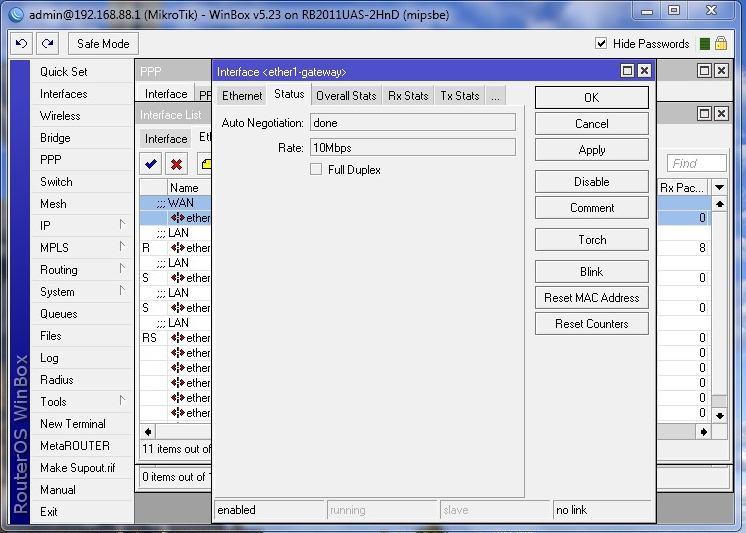
Task: Expand the Tools submenu
Action: coord(122,401)
